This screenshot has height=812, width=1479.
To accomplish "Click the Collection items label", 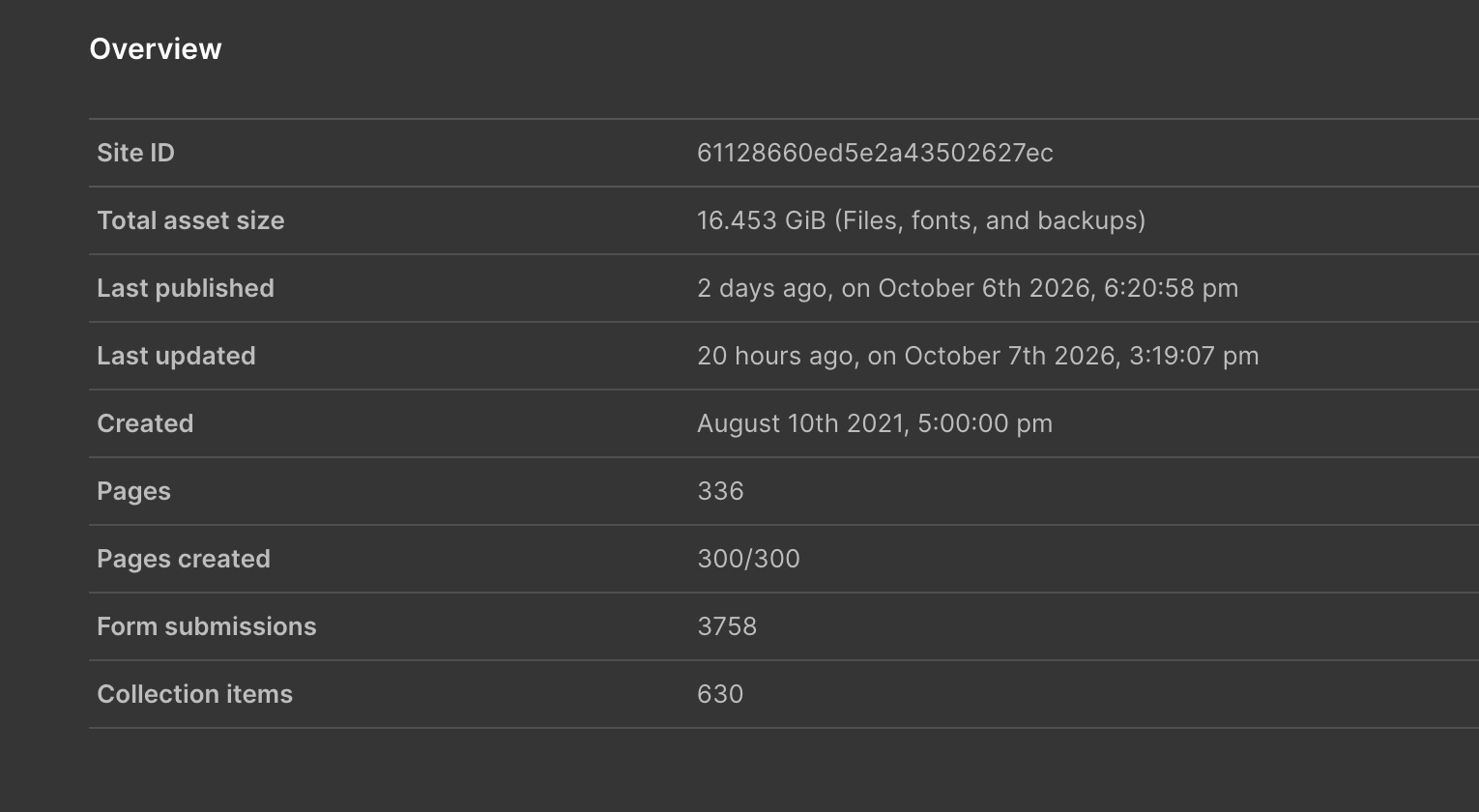I will pos(194,694).
